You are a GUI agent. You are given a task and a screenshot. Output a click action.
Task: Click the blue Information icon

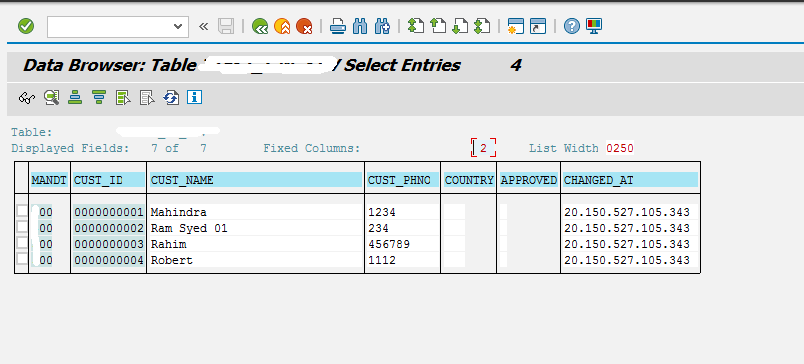(x=195, y=97)
